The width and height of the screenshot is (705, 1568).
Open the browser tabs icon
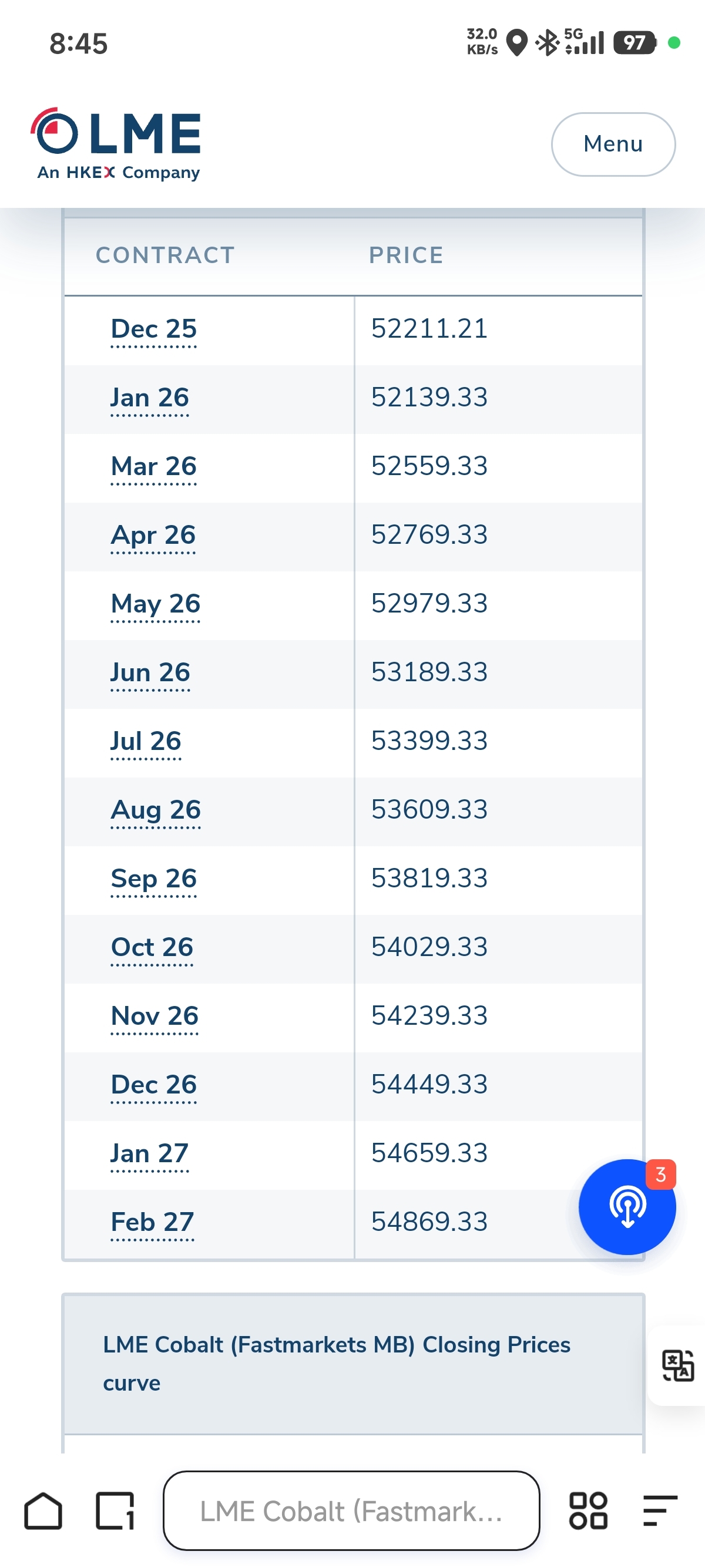[115, 1510]
